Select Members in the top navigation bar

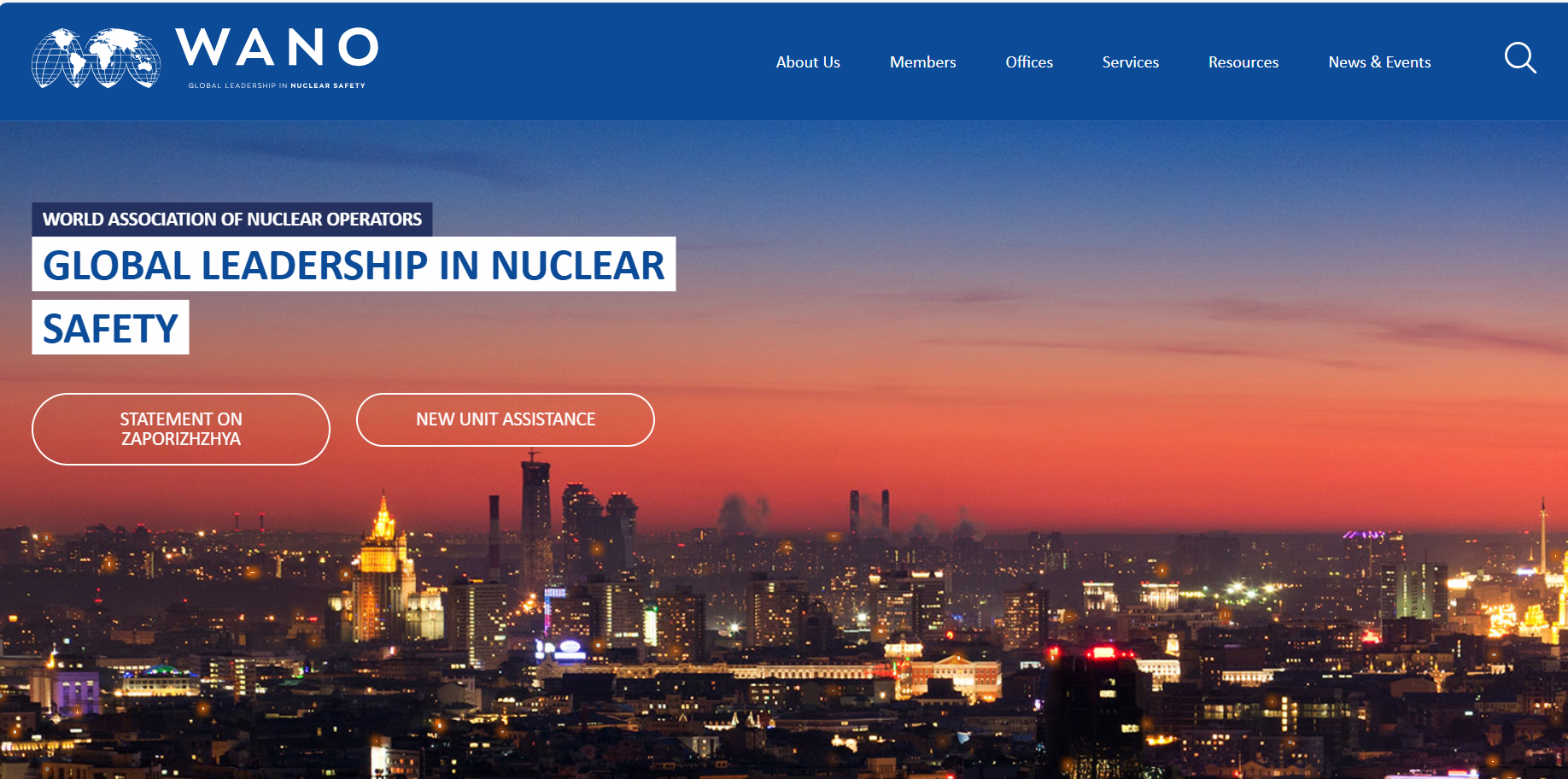coord(922,61)
